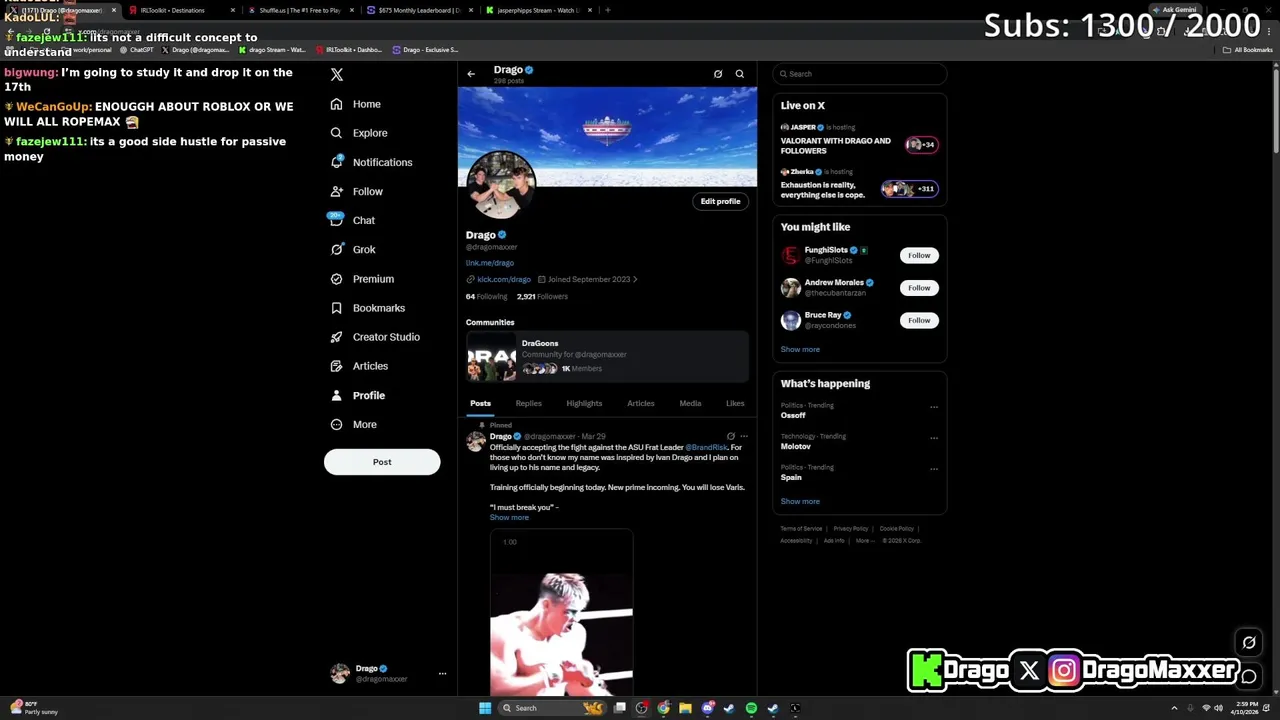Open the Follow section in the sidebar
1280x720 pixels.
[x=356, y=191]
